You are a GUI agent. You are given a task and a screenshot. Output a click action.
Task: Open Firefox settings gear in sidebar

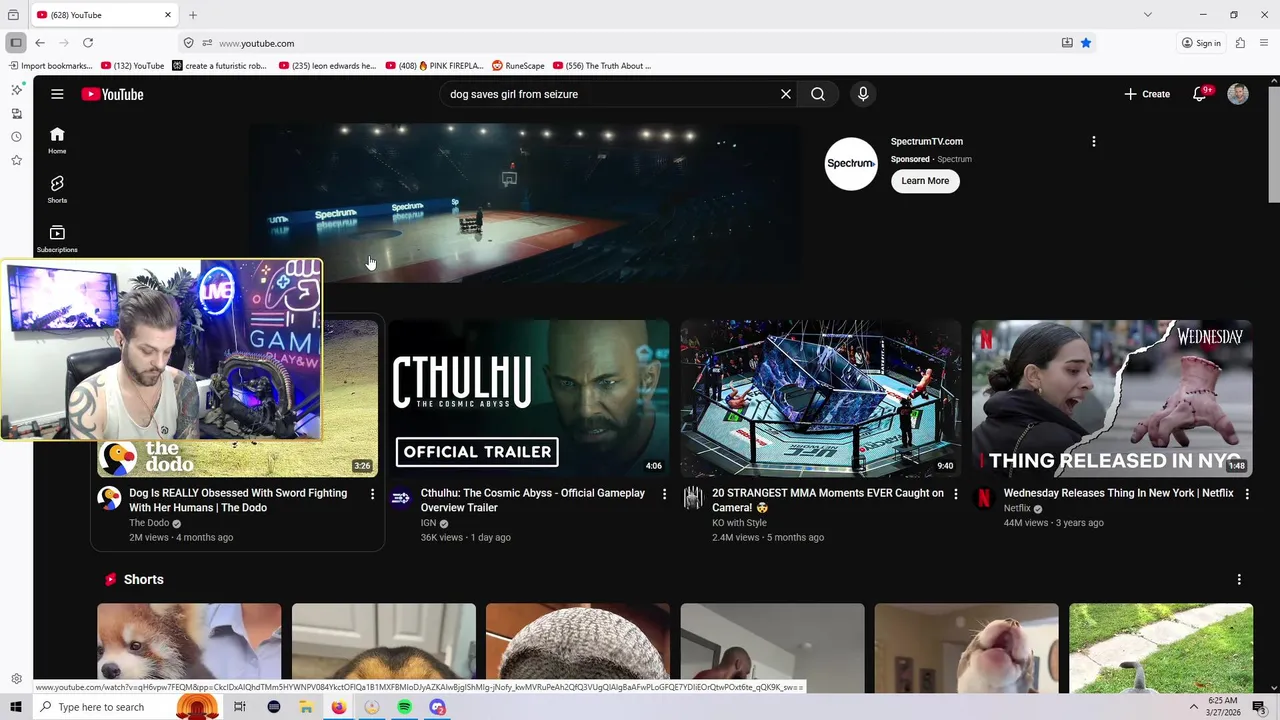tap(16, 679)
